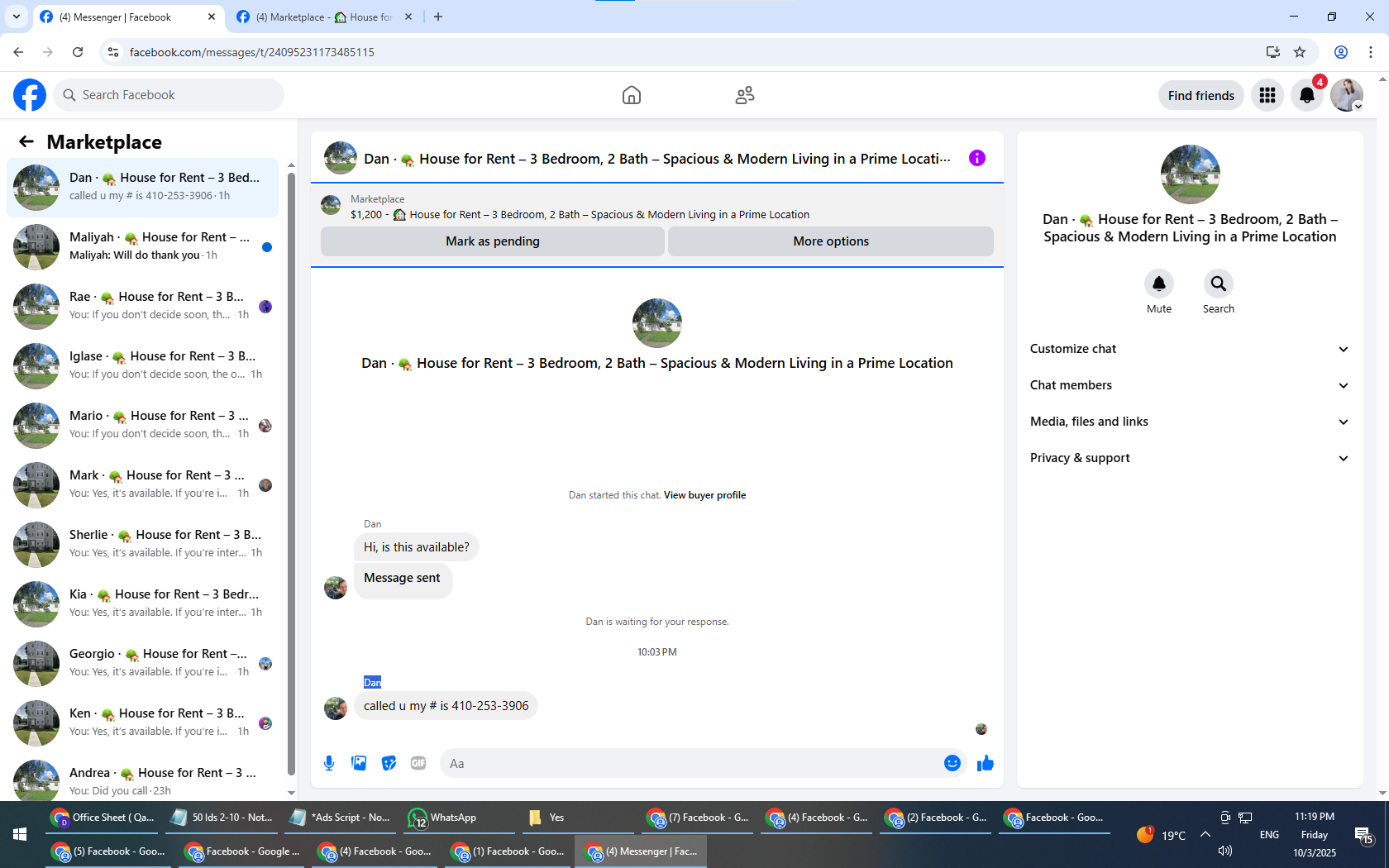Close the Messenger | Facebook tab
Viewport: 1389px width, 868px height.
212,17
